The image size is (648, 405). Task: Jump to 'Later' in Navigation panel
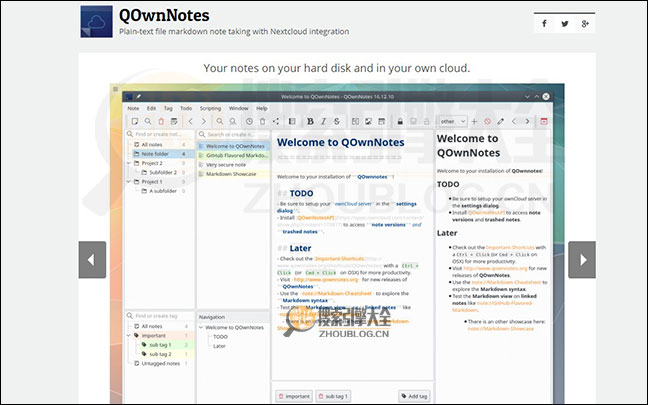click(219, 346)
